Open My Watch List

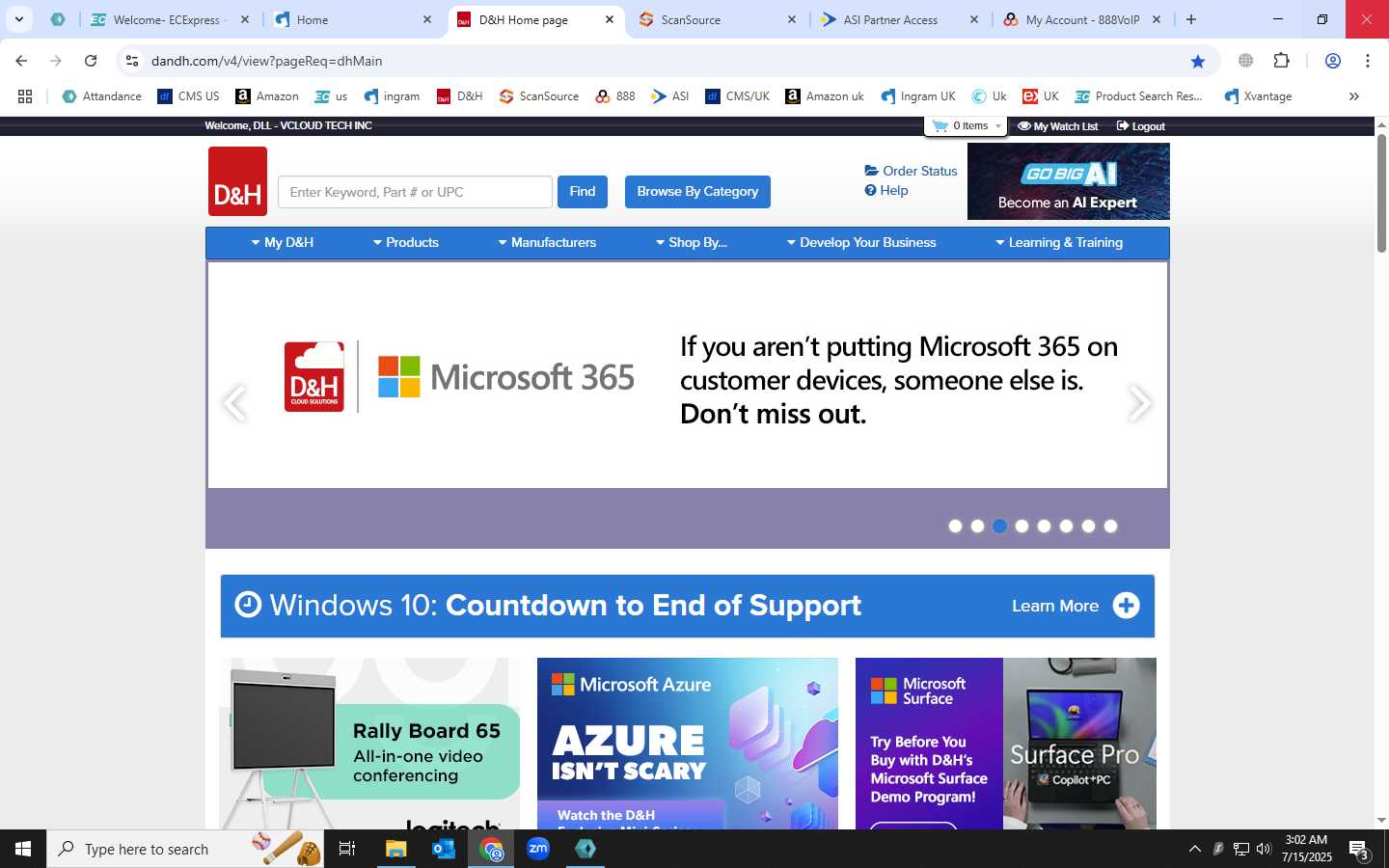pyautogui.click(x=1057, y=126)
